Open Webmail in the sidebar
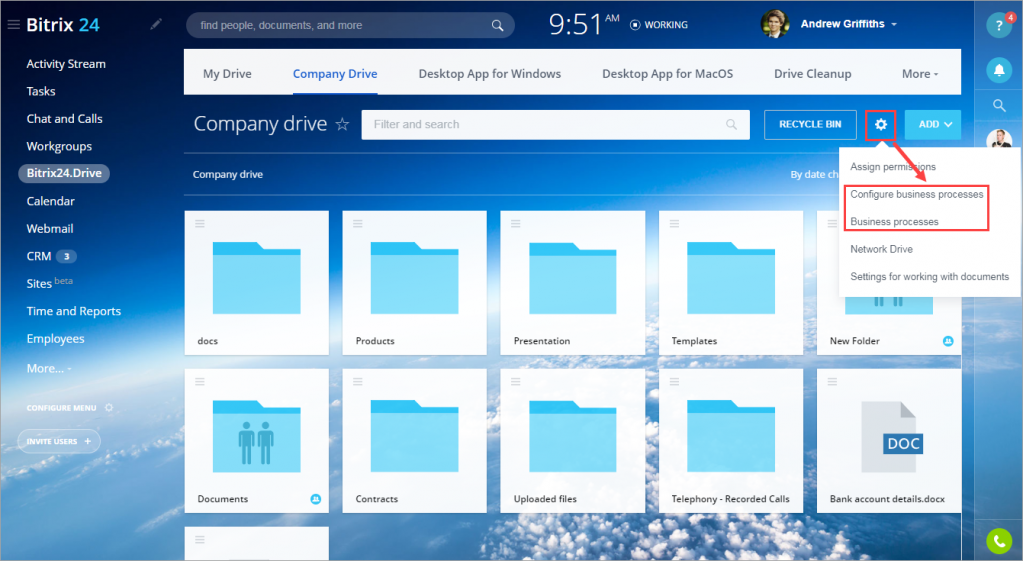The image size is (1023, 561). click(50, 228)
